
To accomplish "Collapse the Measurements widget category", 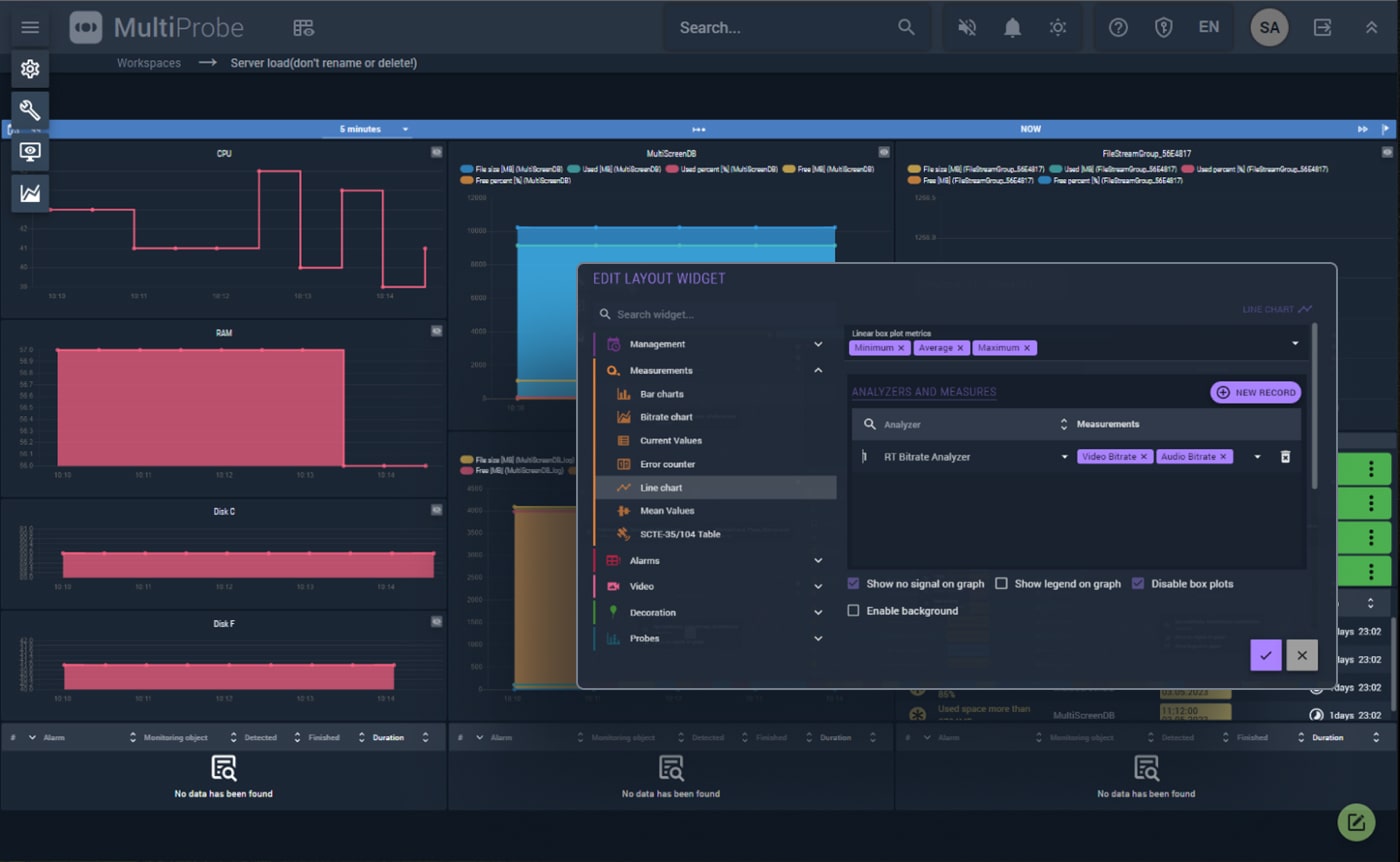I will tap(817, 371).
